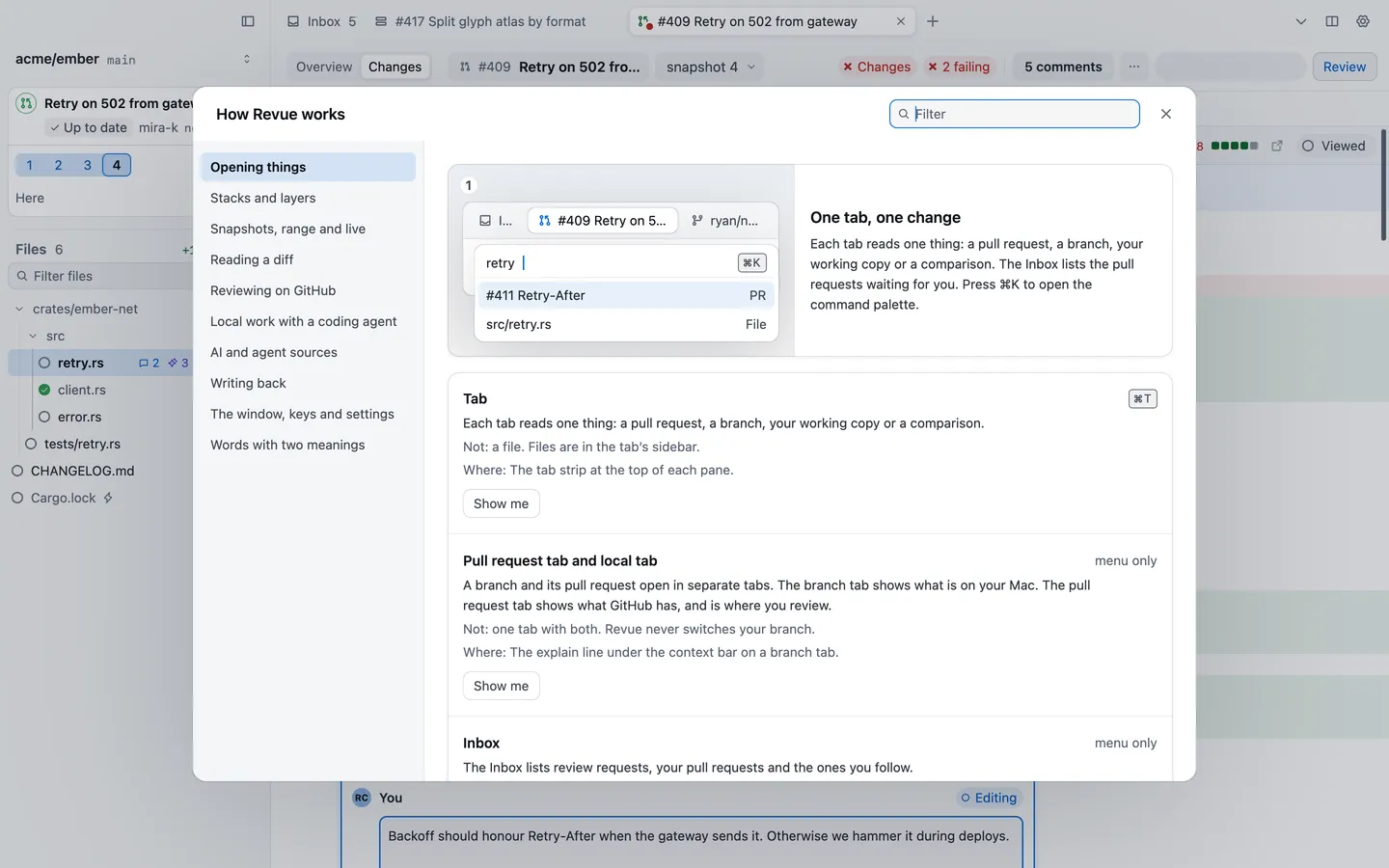Open #417 Split glyph atlas tab
The height and width of the screenshot is (868, 1389).
tap(480, 21)
